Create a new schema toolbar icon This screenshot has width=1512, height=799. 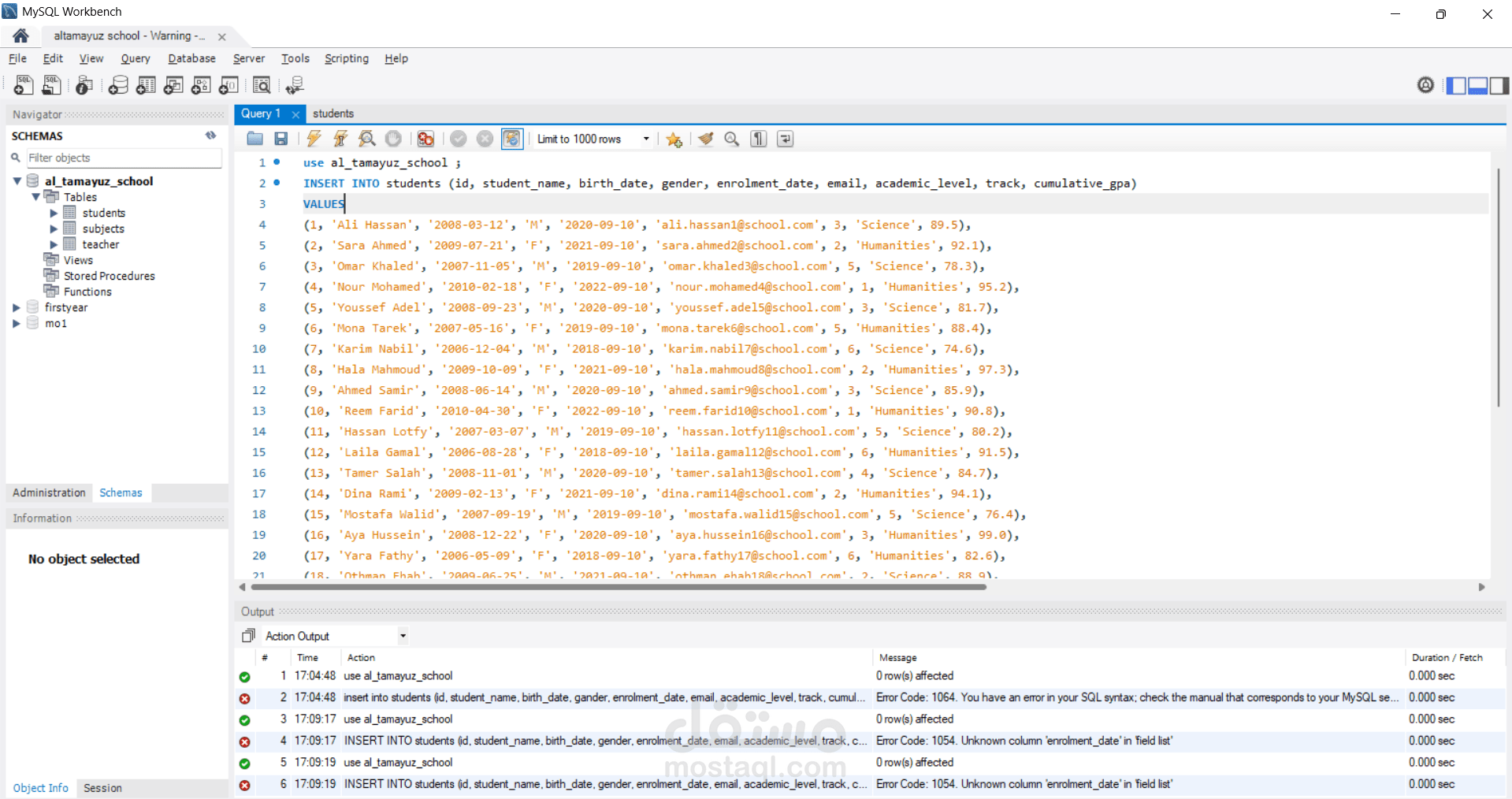click(118, 85)
